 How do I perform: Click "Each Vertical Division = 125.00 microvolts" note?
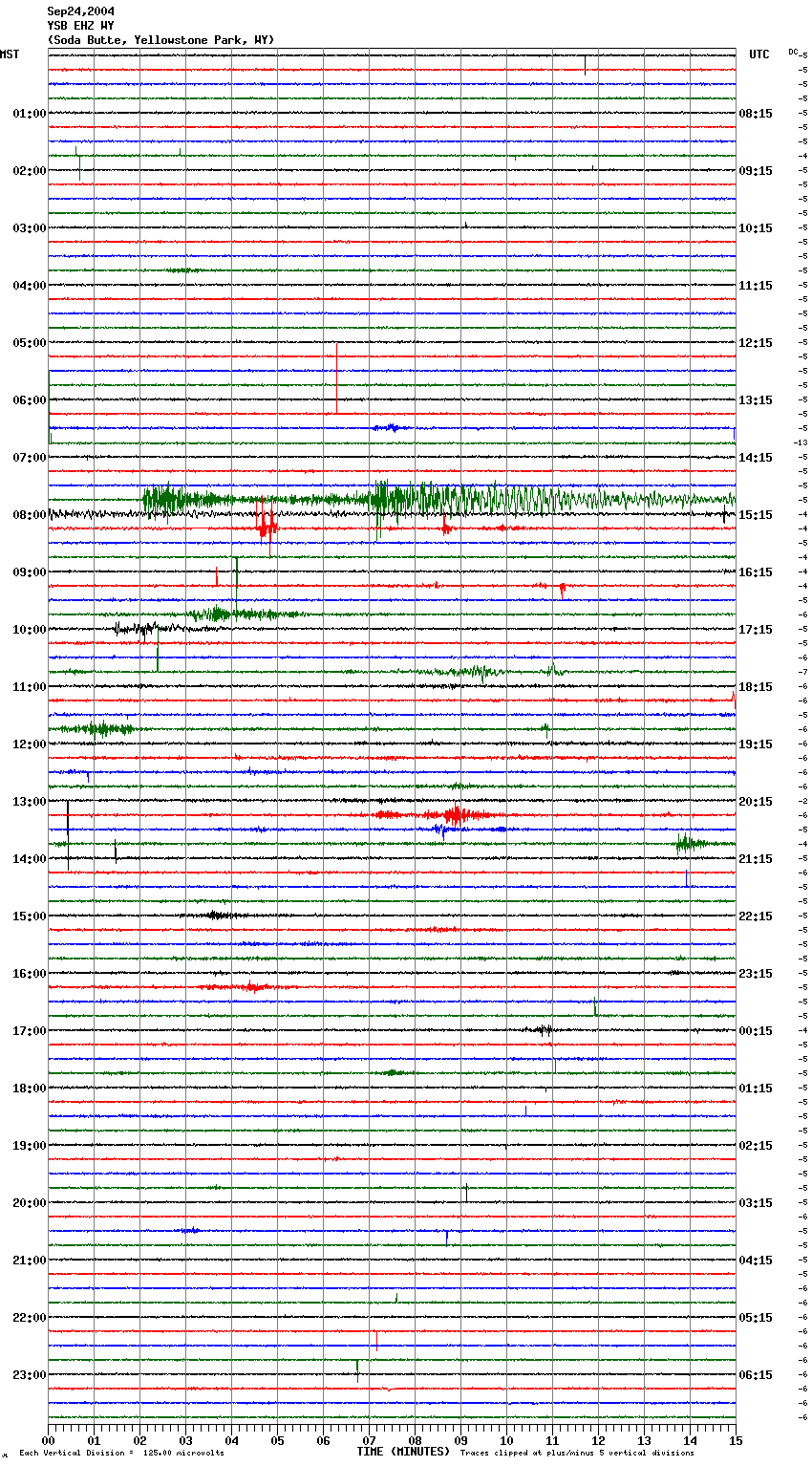pos(121,1454)
